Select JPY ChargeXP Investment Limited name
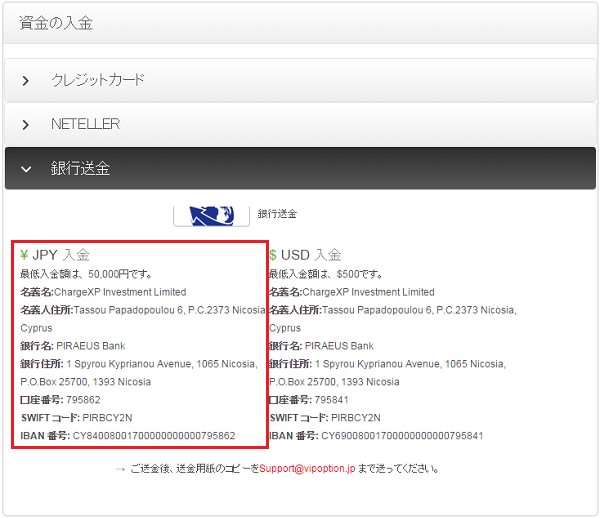 pyautogui.click(x=120, y=292)
